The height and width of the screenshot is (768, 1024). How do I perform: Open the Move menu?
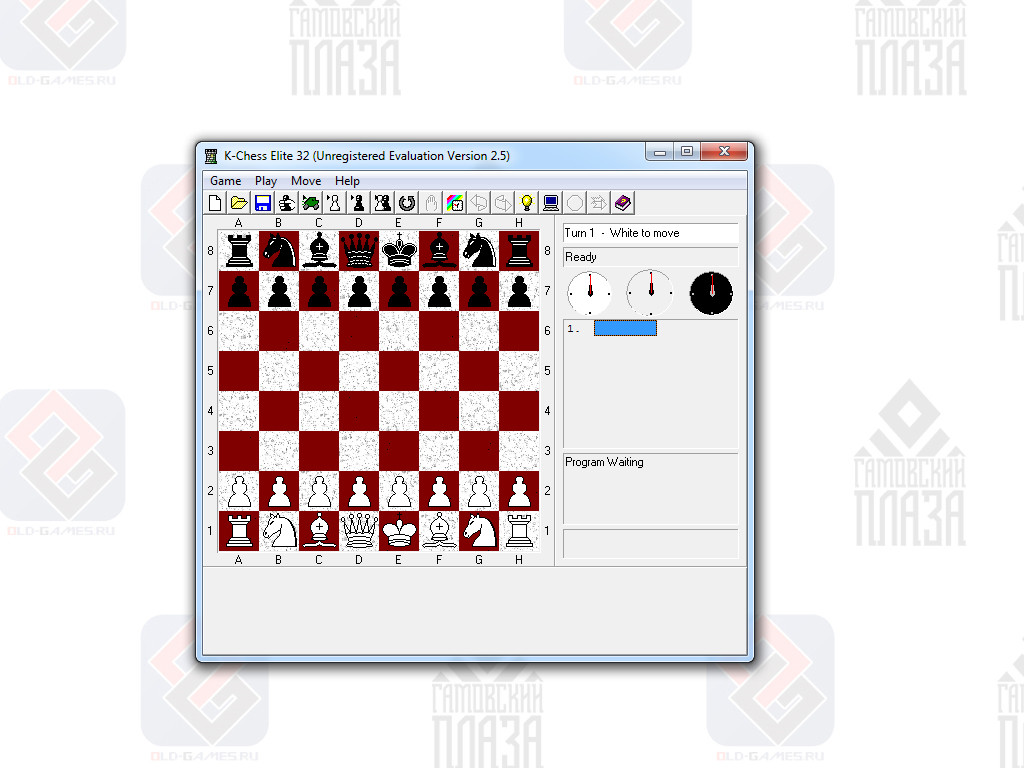tap(306, 181)
